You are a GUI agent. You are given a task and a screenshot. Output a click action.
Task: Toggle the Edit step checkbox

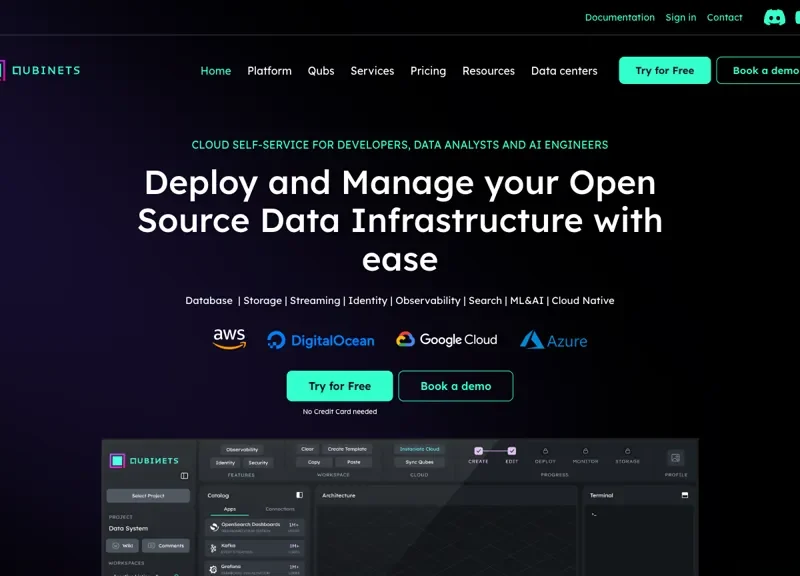[512, 451]
